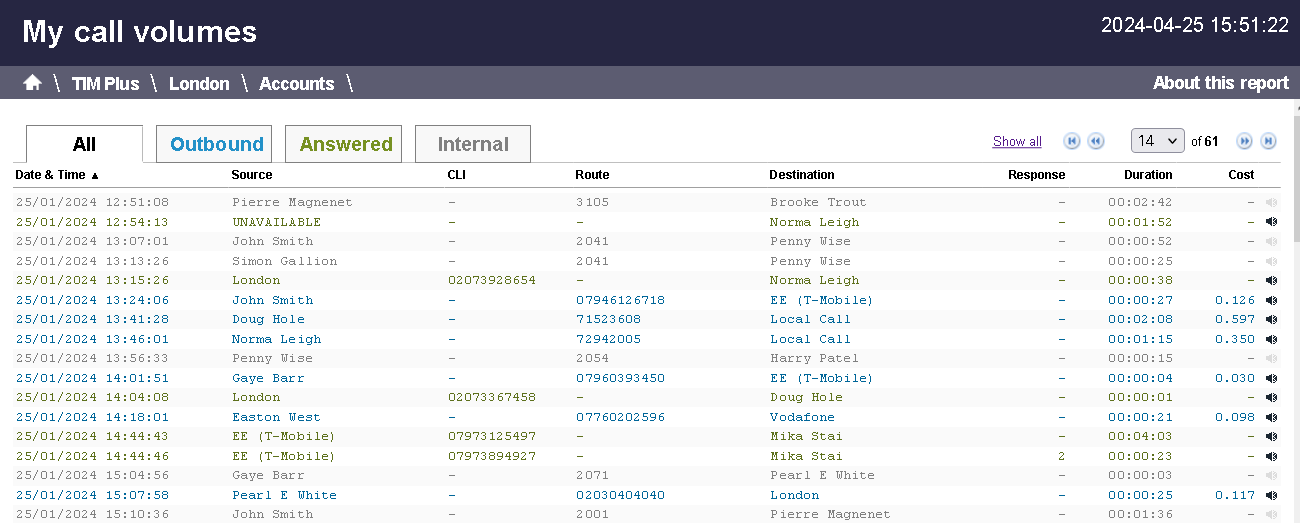
Task: Sort by Source column header
Action: coord(252,175)
